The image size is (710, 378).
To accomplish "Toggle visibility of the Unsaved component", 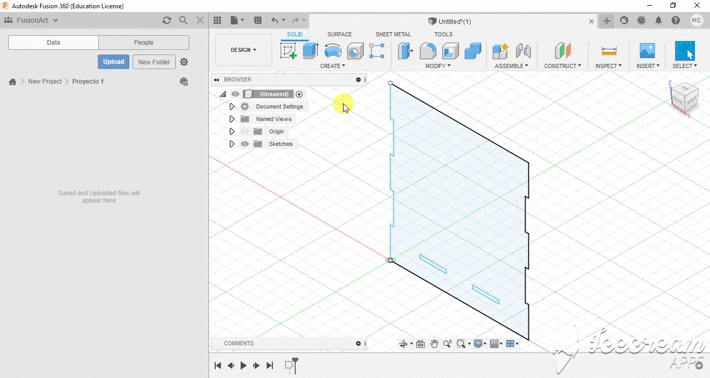I will coord(235,94).
